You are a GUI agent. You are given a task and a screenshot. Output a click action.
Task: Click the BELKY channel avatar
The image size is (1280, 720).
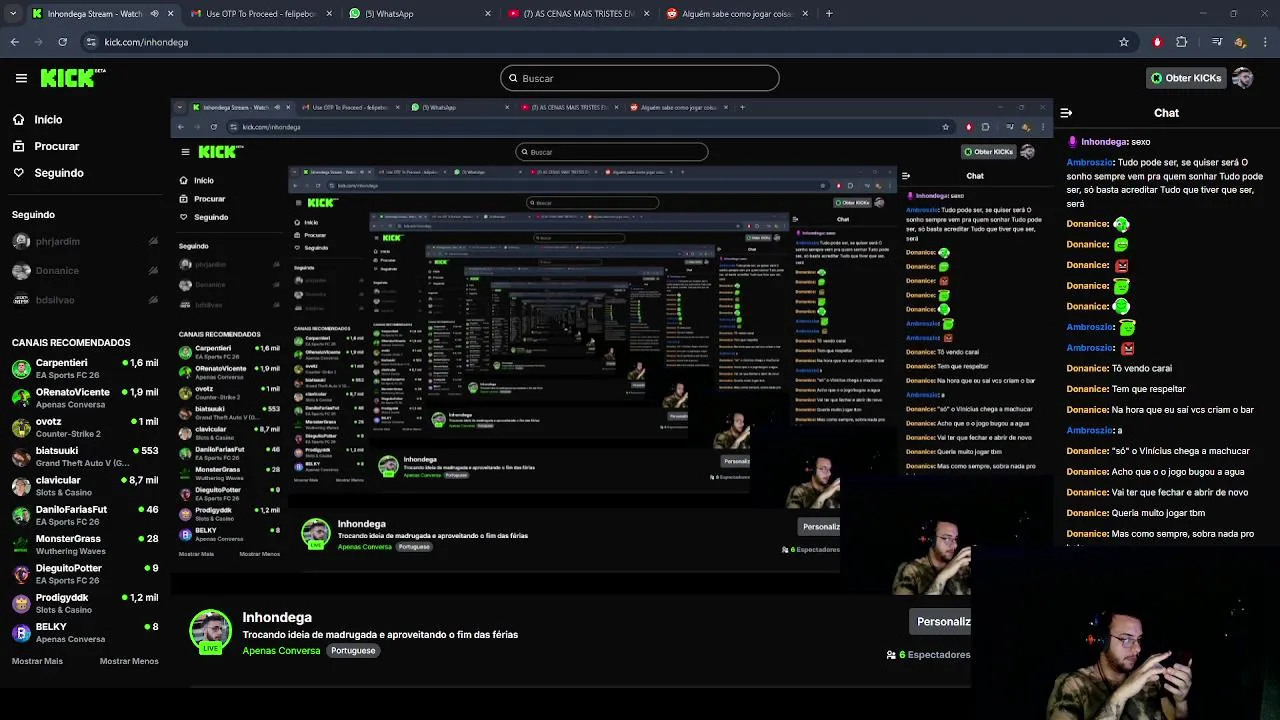21,633
